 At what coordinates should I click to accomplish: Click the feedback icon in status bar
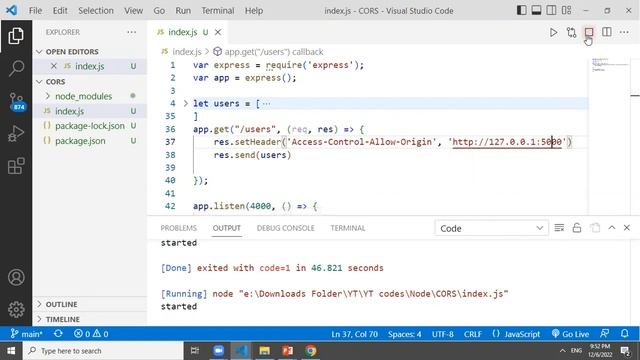point(604,333)
